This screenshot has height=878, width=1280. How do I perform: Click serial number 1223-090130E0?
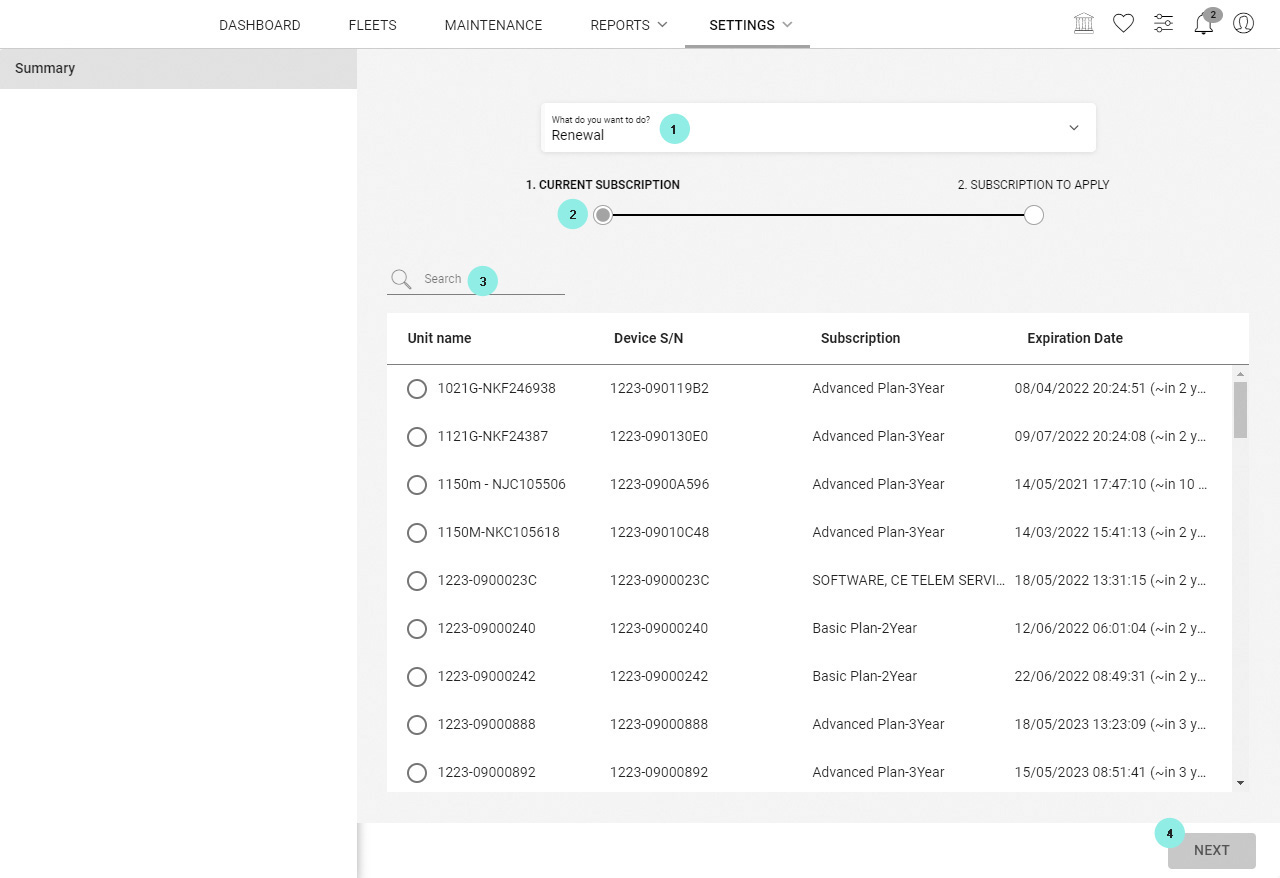[659, 436]
